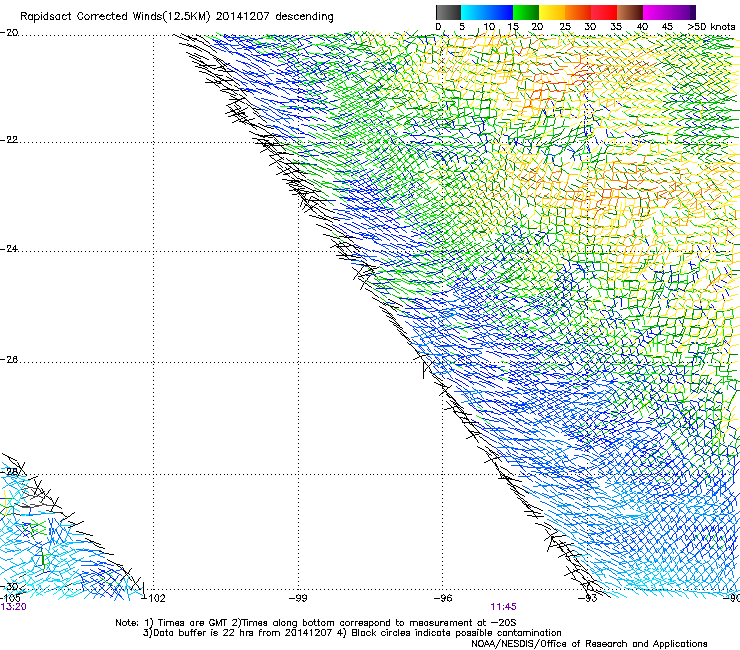740x650 pixels.
Task: Click the gray 0-5 knots legend swatch
Action: (448, 12)
